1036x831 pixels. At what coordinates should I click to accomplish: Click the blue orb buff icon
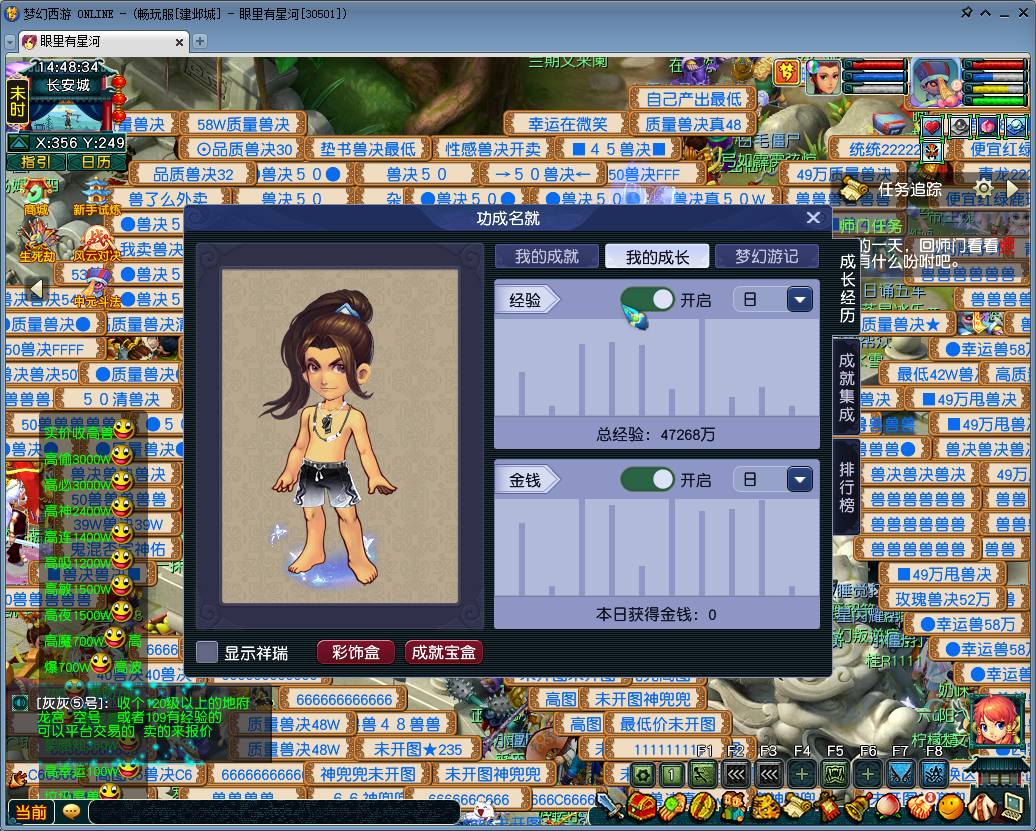1016,127
